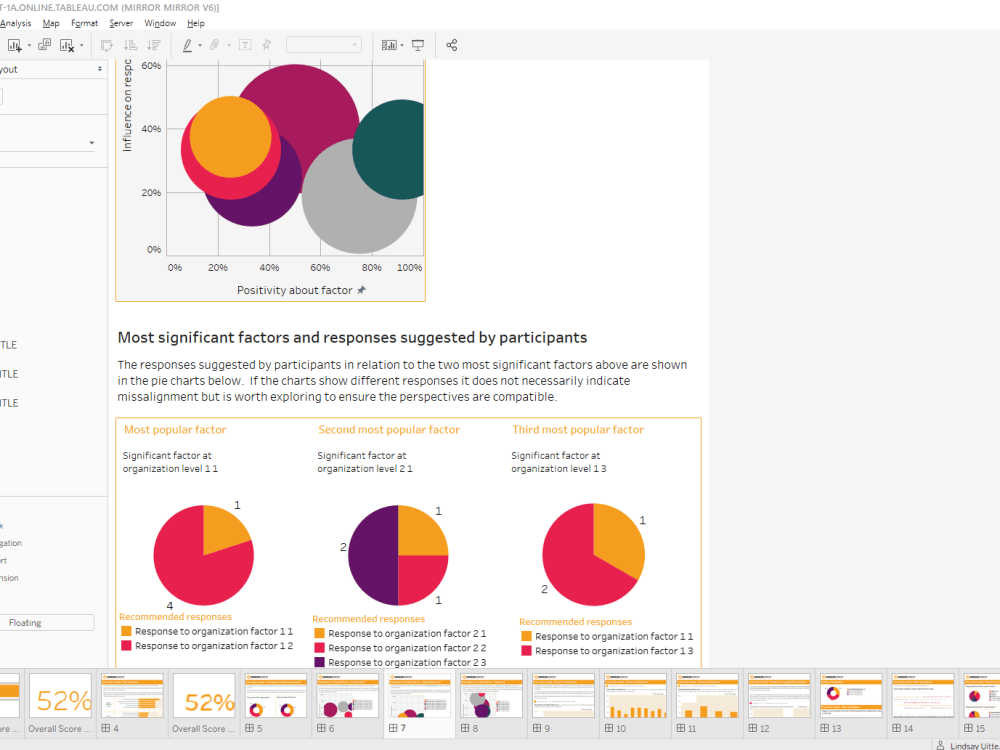Click the Show/Hide Cards icon

click(388, 45)
